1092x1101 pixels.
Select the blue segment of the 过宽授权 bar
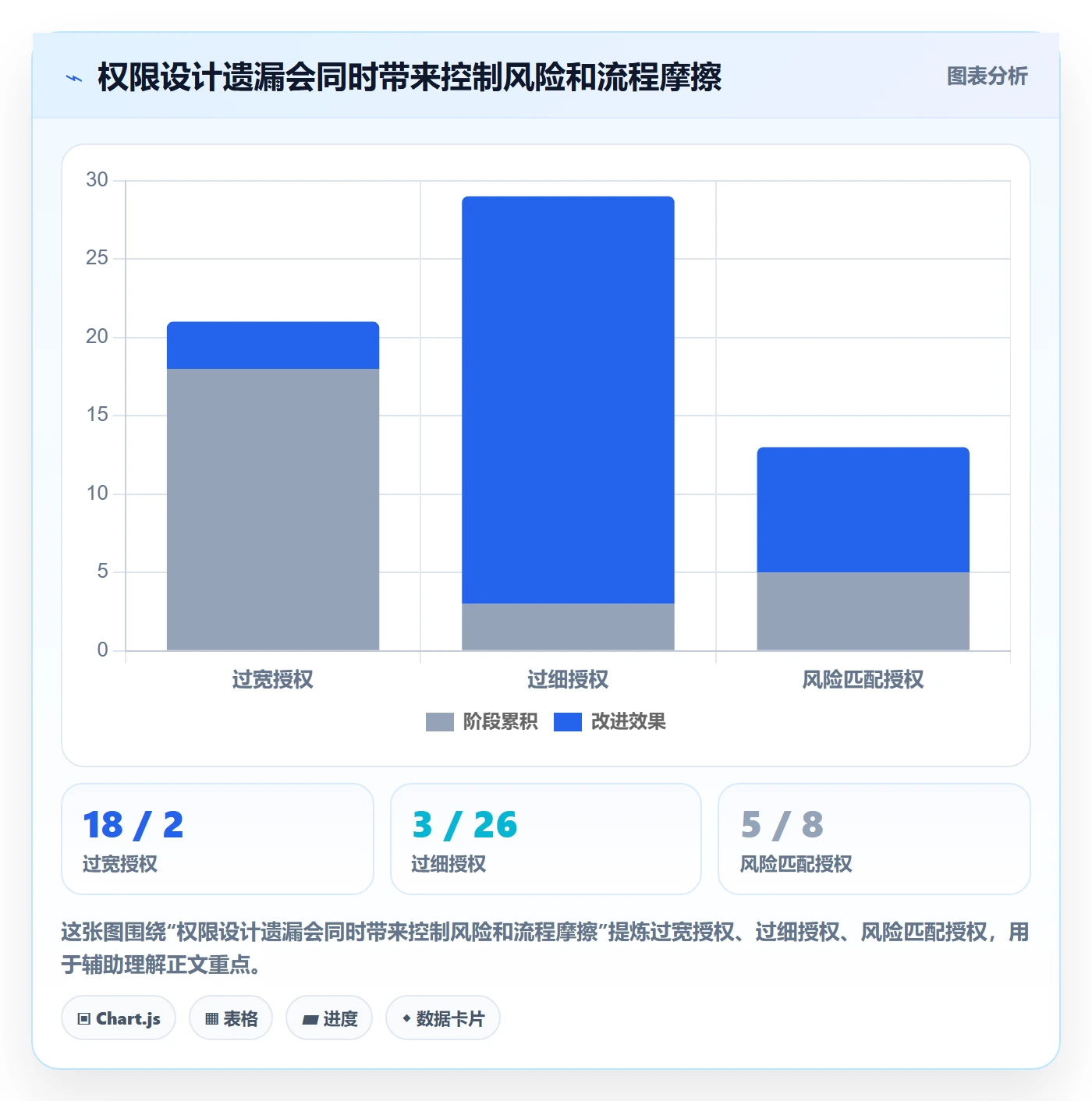pos(273,345)
